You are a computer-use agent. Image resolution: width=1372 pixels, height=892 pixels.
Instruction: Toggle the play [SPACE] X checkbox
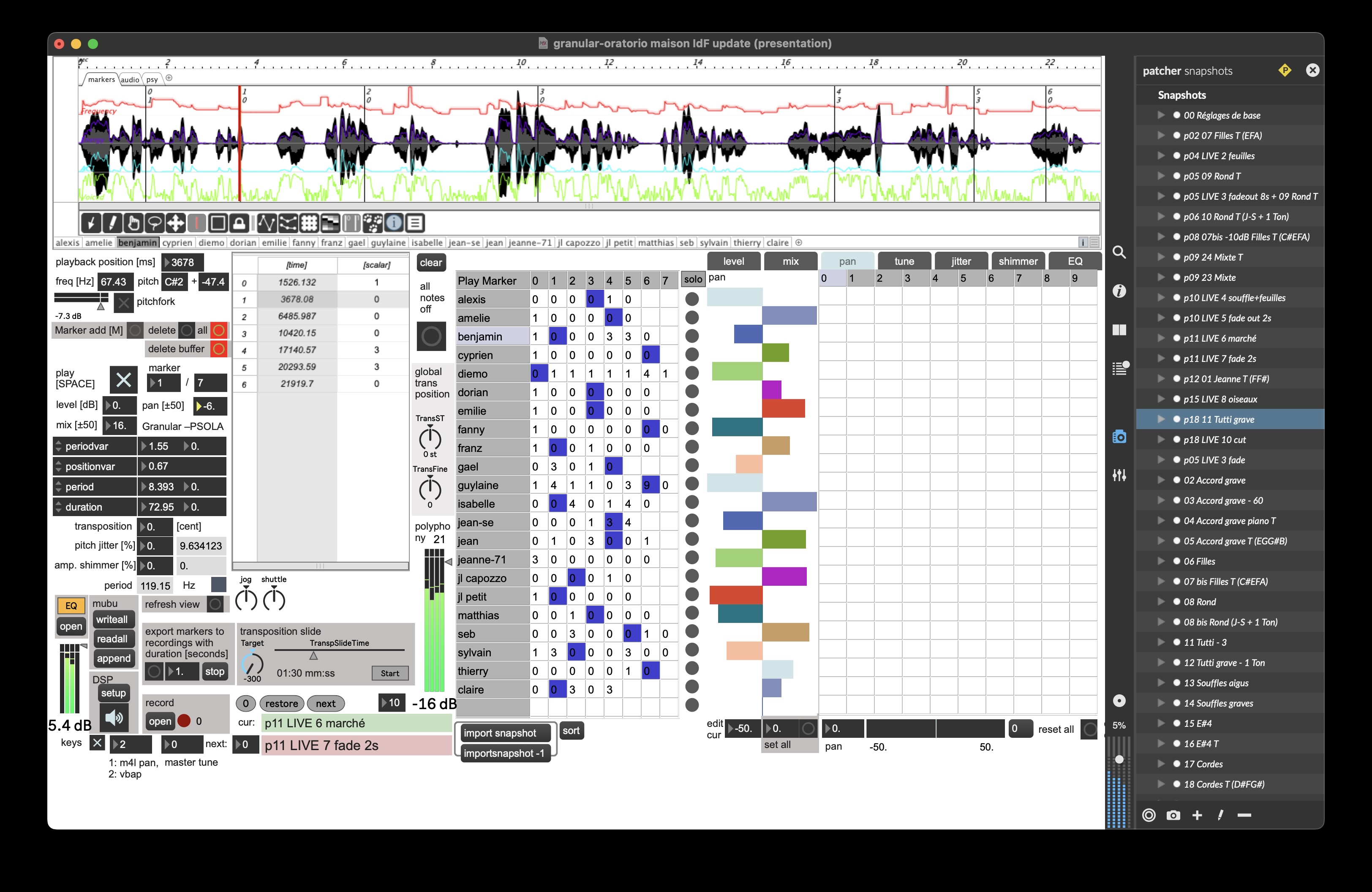coord(123,380)
